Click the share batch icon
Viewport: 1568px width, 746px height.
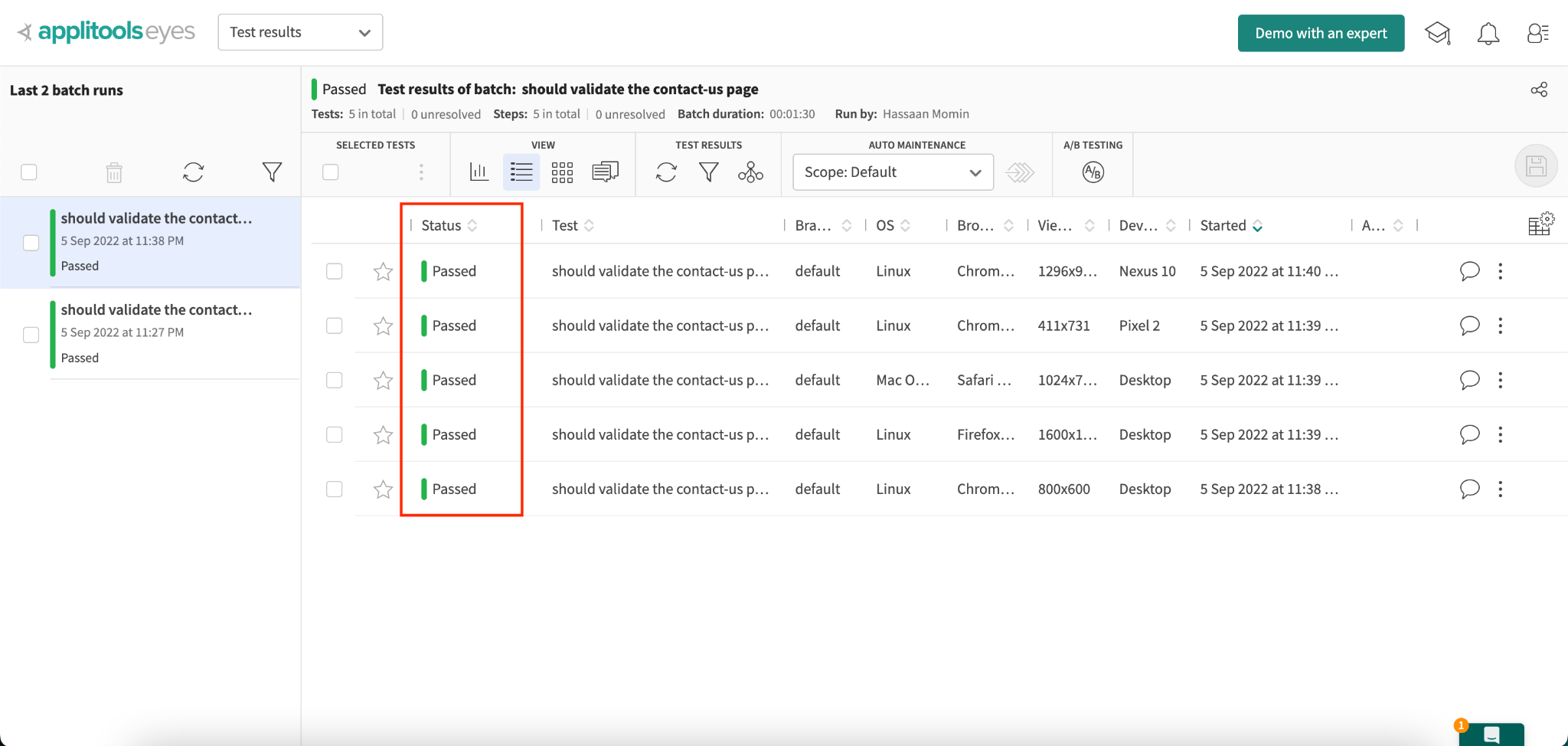click(1539, 90)
